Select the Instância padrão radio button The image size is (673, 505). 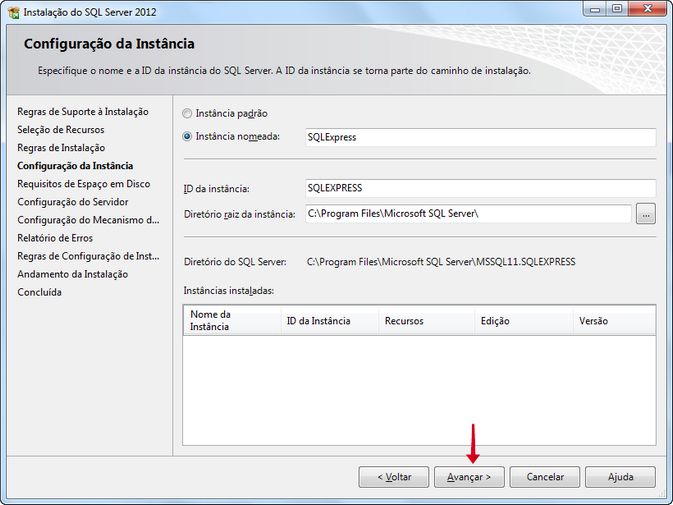pyautogui.click(x=187, y=113)
